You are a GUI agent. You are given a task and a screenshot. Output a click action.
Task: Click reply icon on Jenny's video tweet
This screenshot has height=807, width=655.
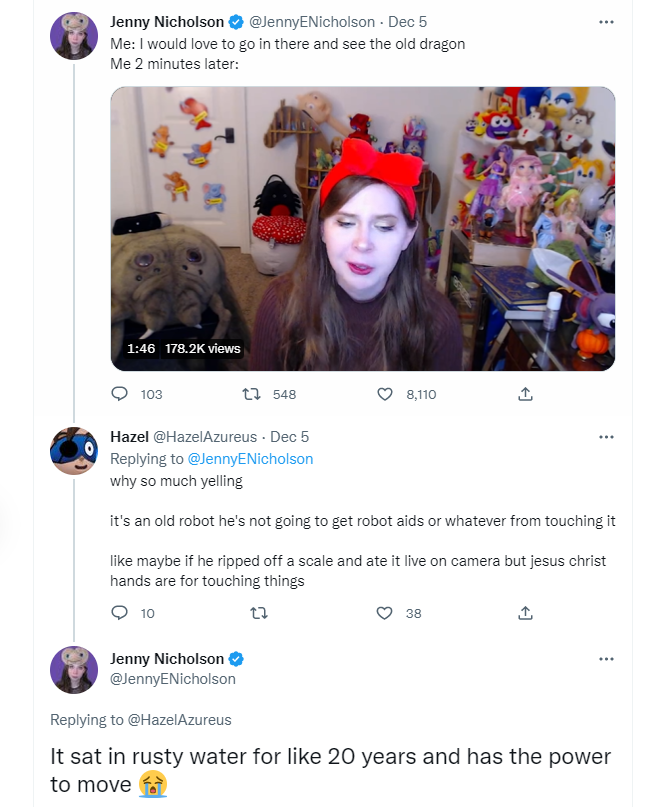coord(119,394)
